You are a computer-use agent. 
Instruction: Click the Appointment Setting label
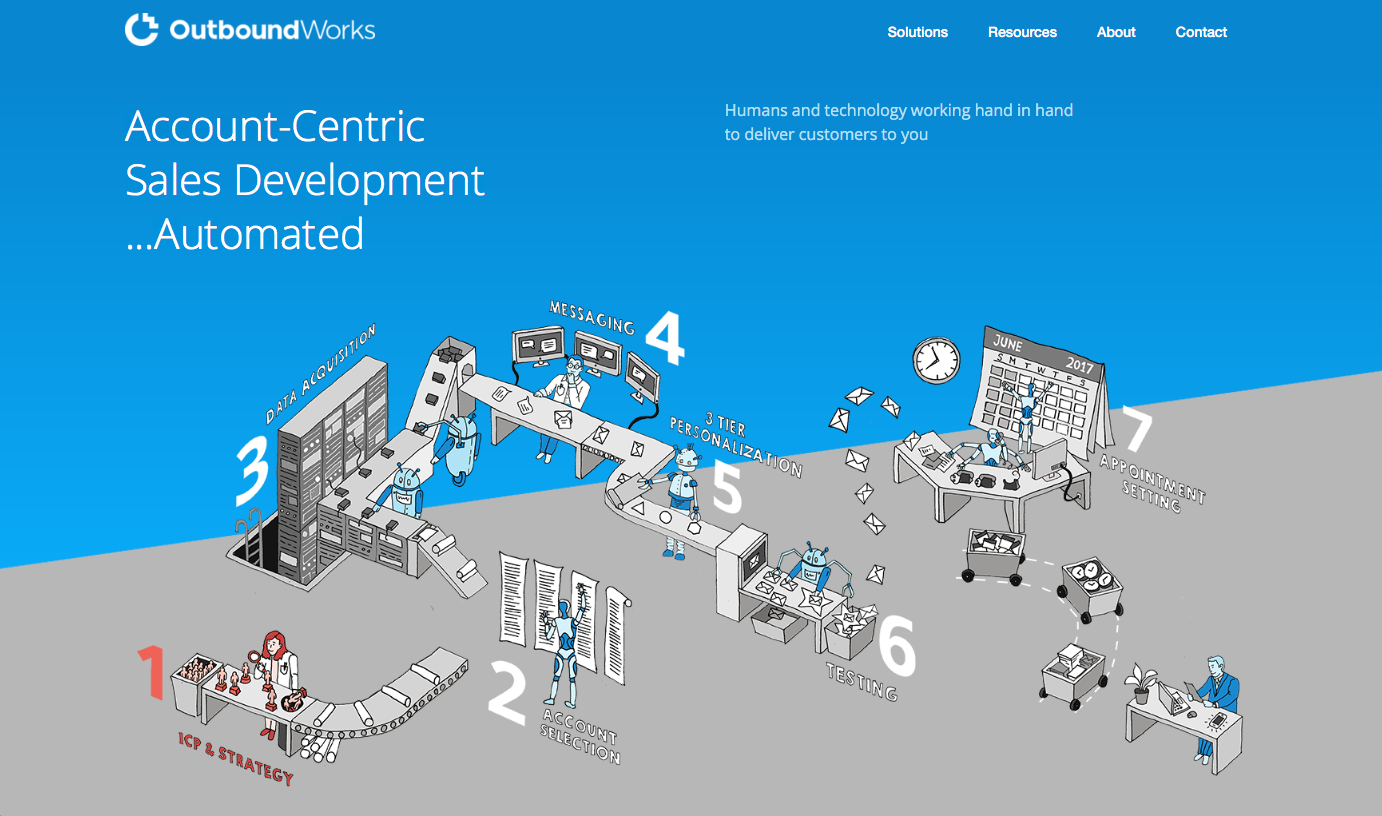[1152, 481]
